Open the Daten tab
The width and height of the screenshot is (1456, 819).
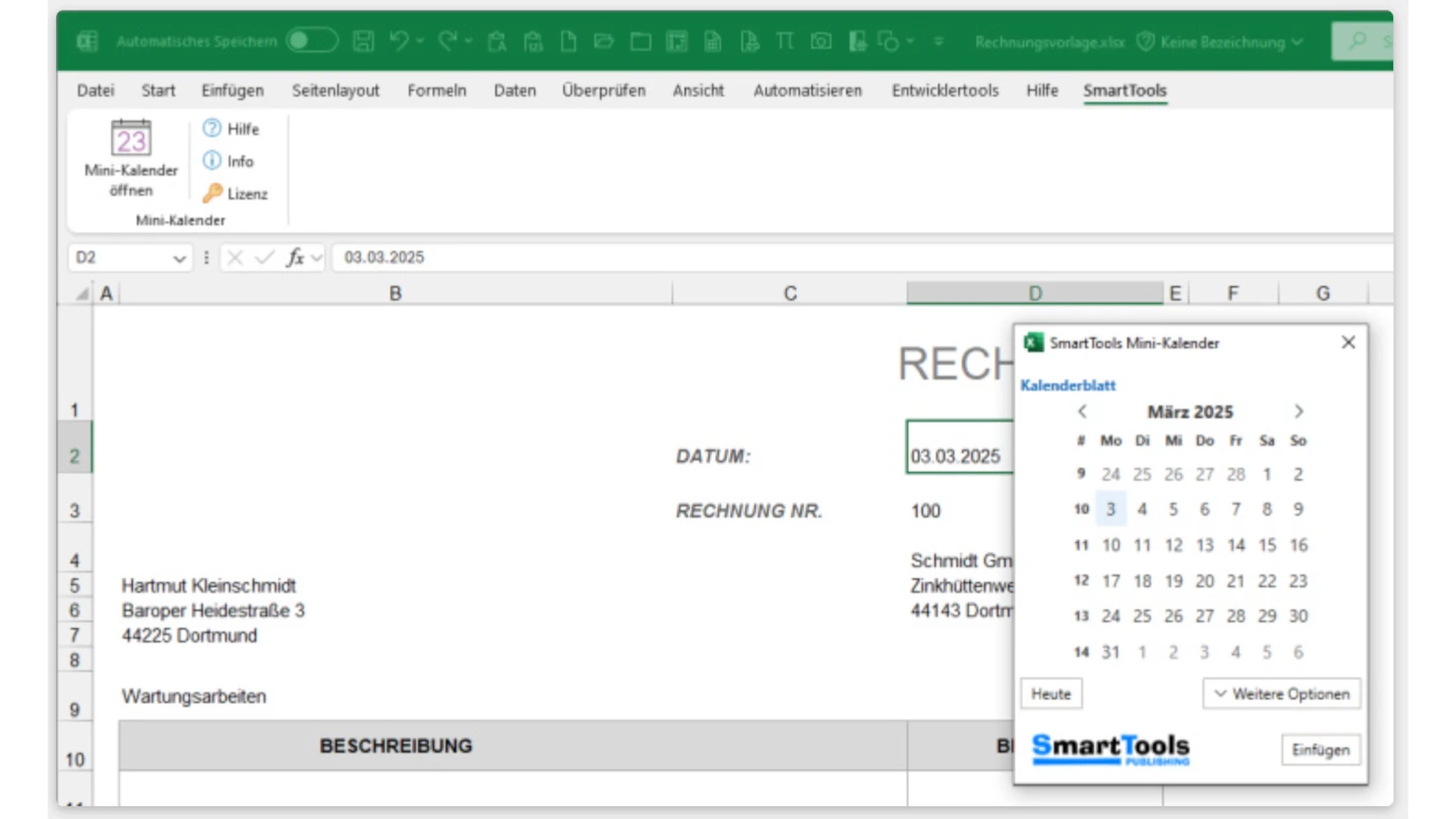point(515,90)
